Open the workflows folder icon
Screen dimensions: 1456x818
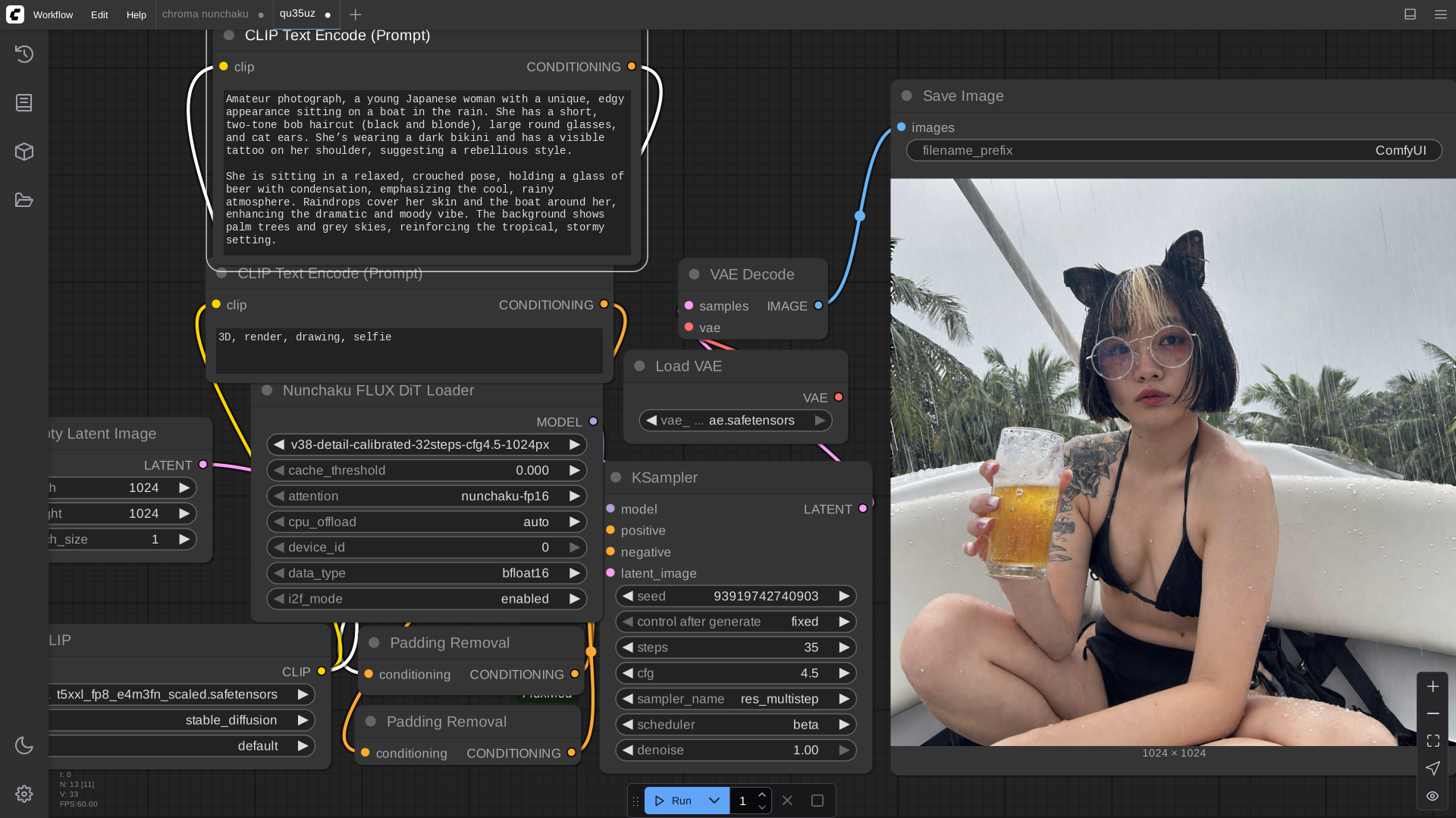tap(24, 200)
